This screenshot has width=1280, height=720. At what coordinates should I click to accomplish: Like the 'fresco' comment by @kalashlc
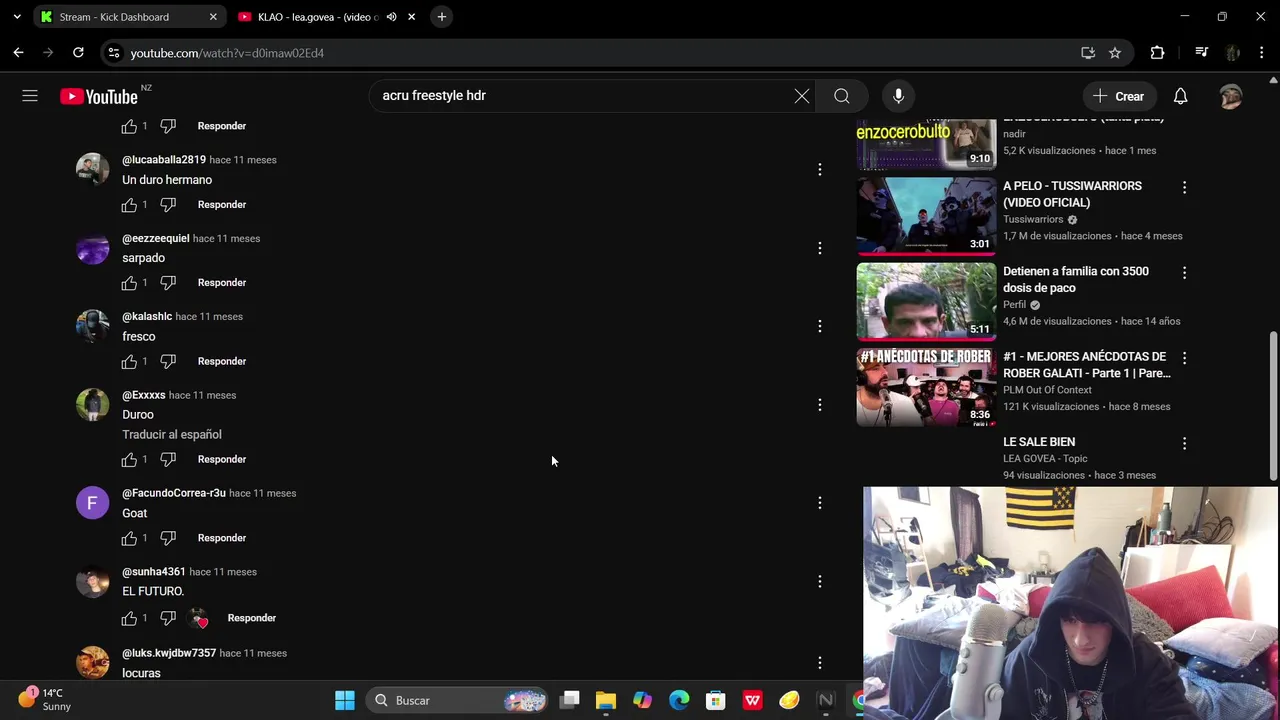(129, 361)
